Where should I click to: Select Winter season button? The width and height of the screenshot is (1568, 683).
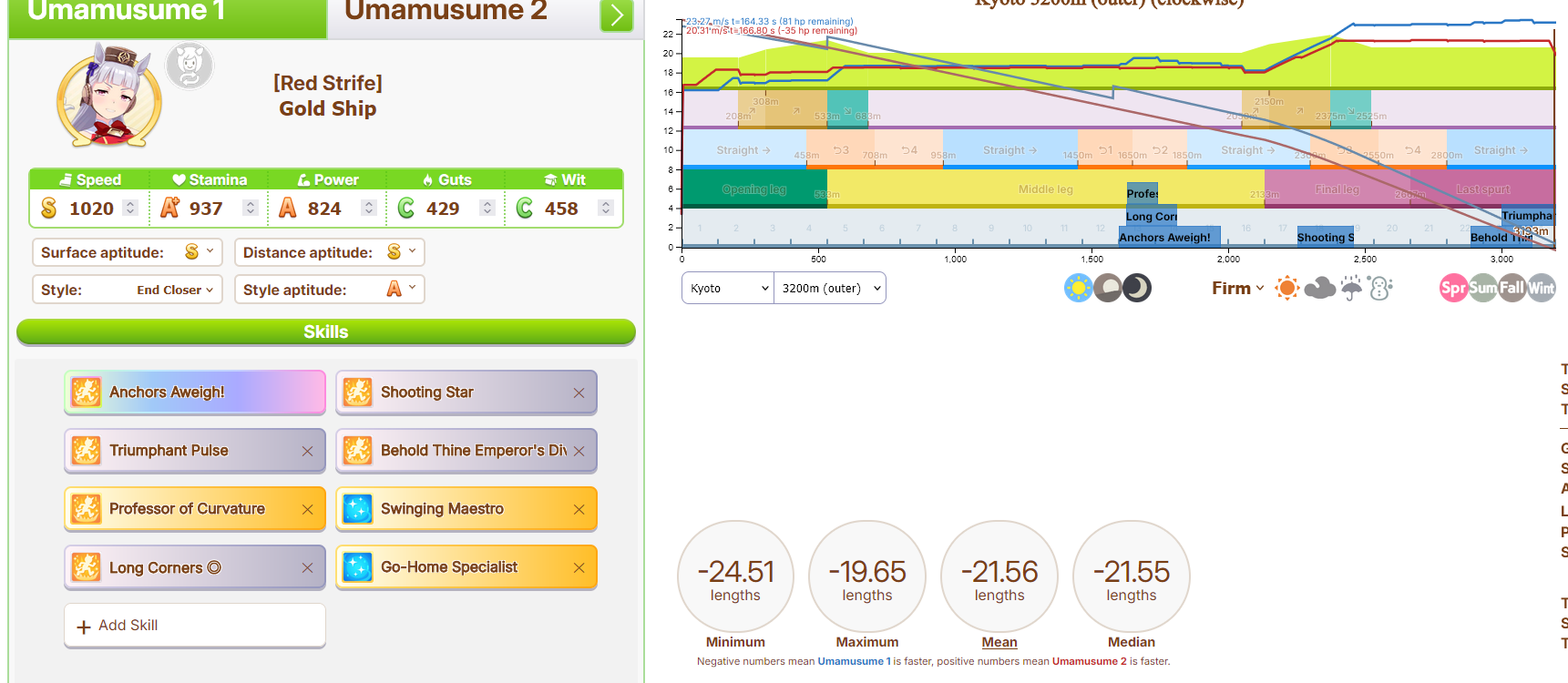click(1542, 289)
